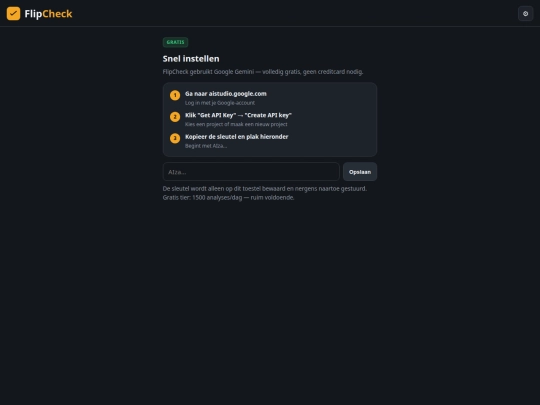Click the "De sleutel wordt alleen" privacy note
Screen dimensions: 540x405
[x=264, y=189]
